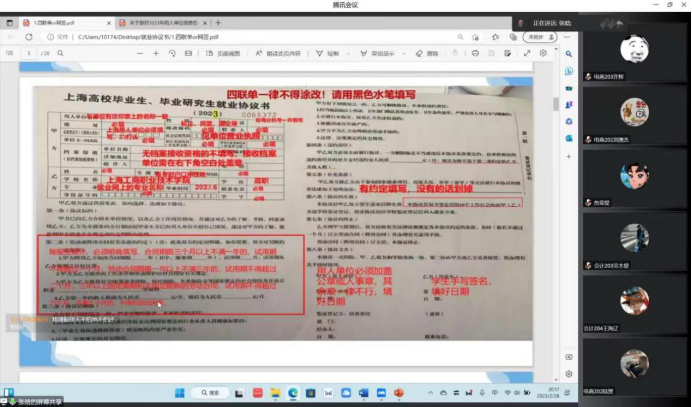Click the greyed-out browser back arrow
The image size is (692, 407).
11,37
